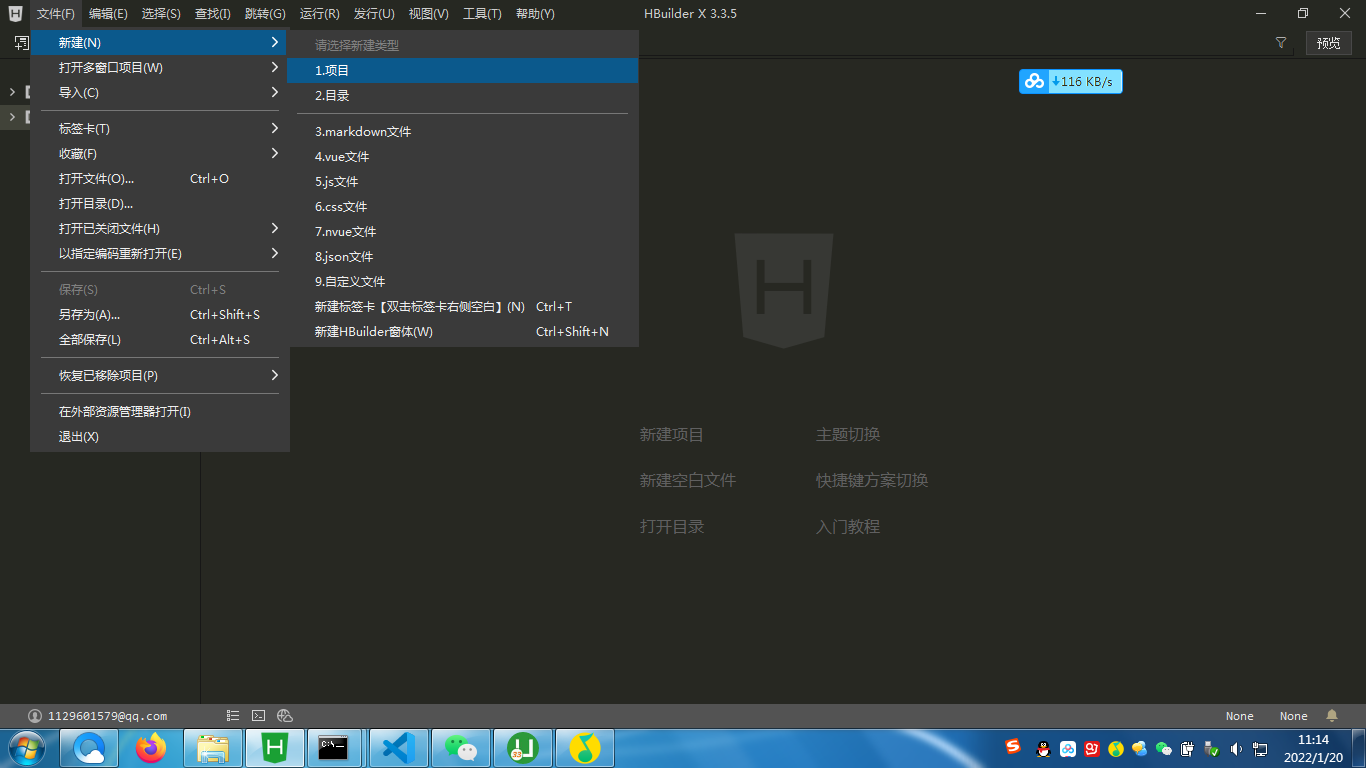The width and height of the screenshot is (1366, 768).
Task: Open the document outline list icon in the status bar
Action: pos(233,716)
